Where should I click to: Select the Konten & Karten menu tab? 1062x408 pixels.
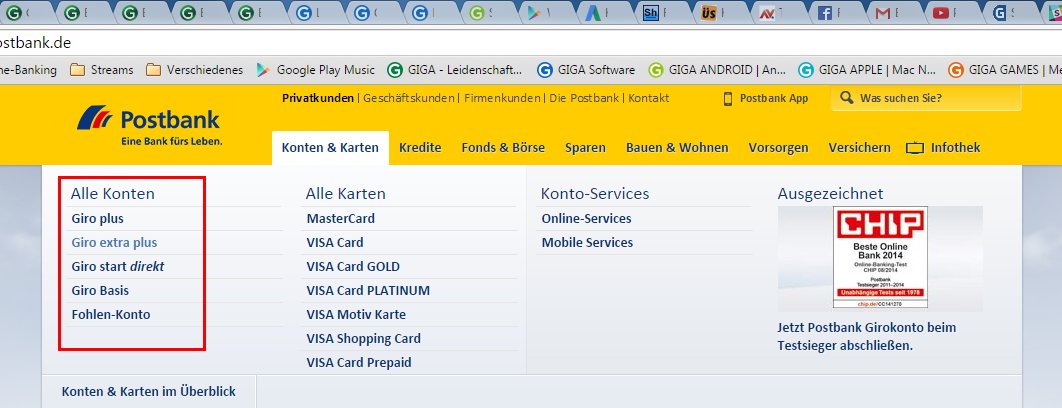click(x=331, y=148)
